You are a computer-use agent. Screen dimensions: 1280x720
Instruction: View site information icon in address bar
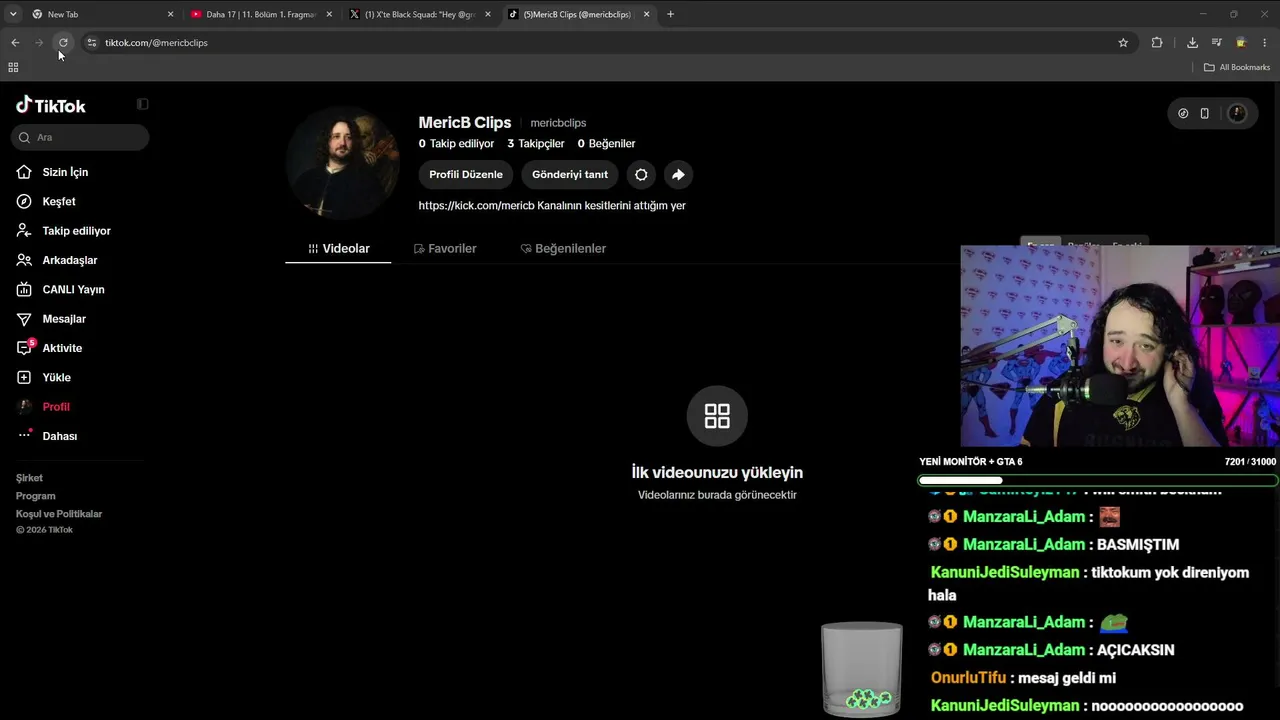click(92, 43)
